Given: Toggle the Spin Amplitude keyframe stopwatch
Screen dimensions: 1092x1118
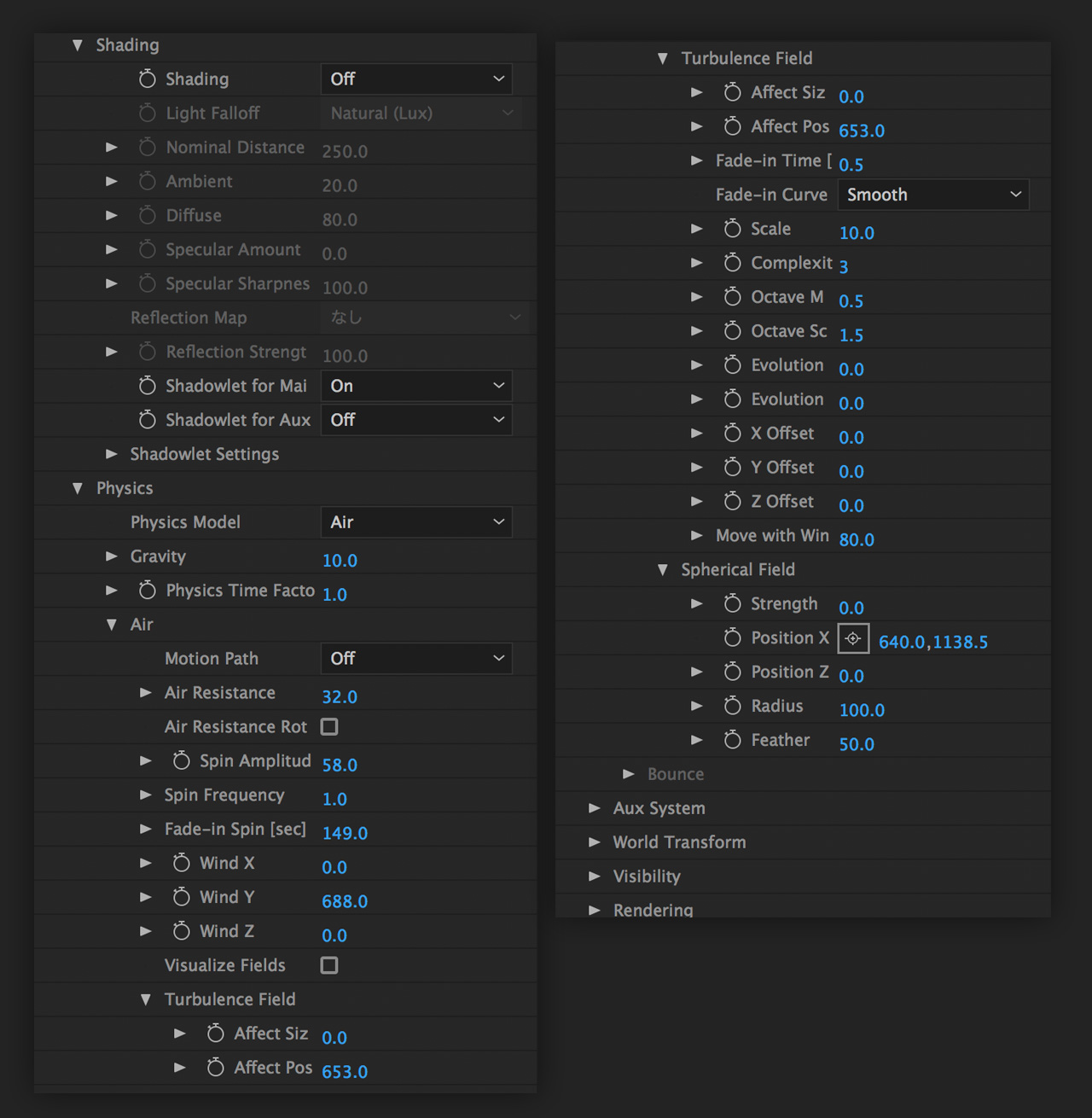Looking at the screenshot, I should (x=181, y=760).
